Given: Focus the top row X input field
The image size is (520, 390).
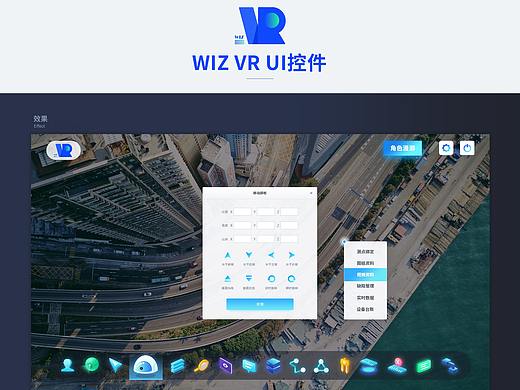Looking at the screenshot, I should (242, 212).
